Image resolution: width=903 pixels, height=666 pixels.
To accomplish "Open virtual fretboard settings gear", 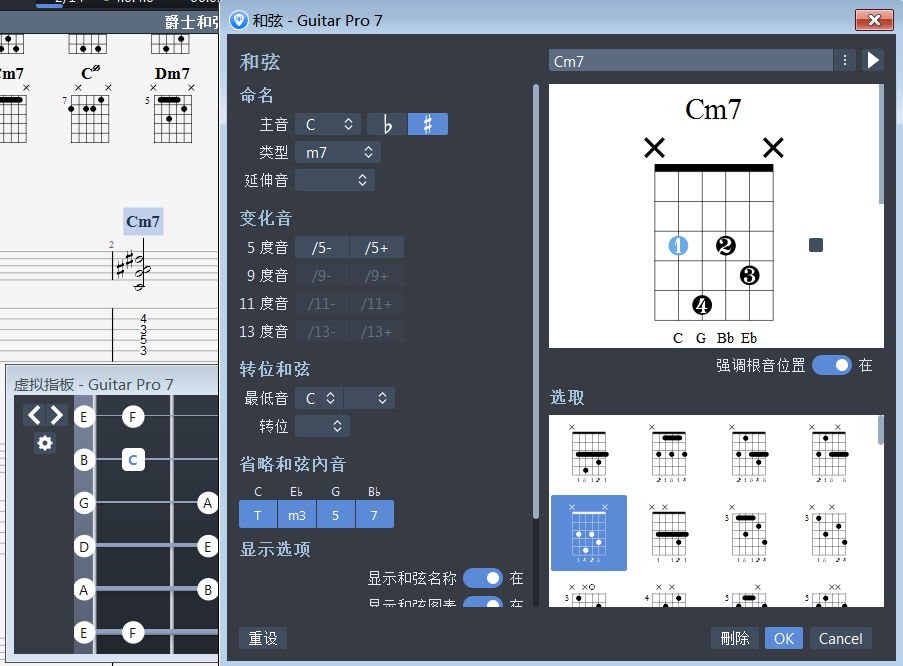I will (x=44, y=443).
